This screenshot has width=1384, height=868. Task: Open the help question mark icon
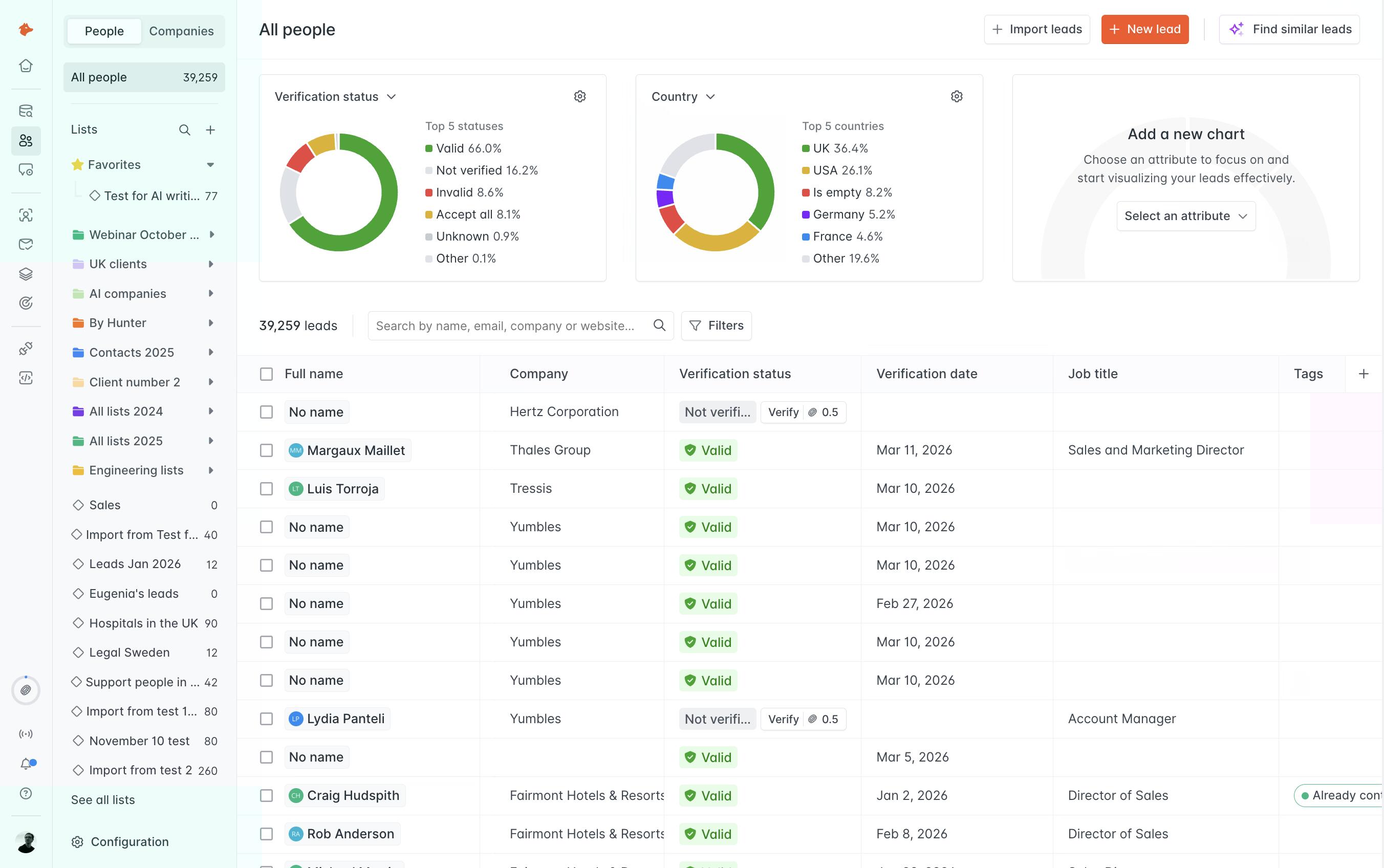(26, 793)
